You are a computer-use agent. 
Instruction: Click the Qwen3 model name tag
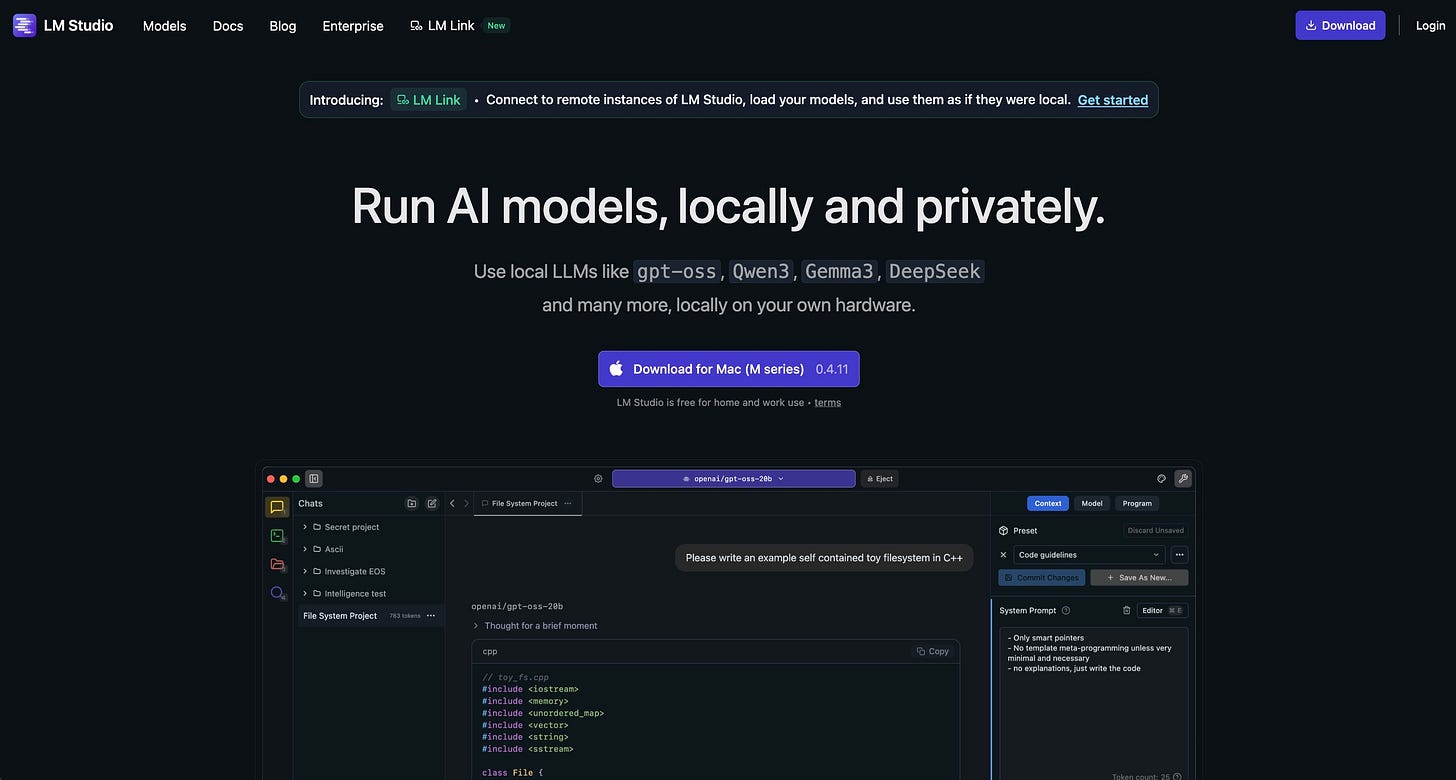click(x=762, y=271)
